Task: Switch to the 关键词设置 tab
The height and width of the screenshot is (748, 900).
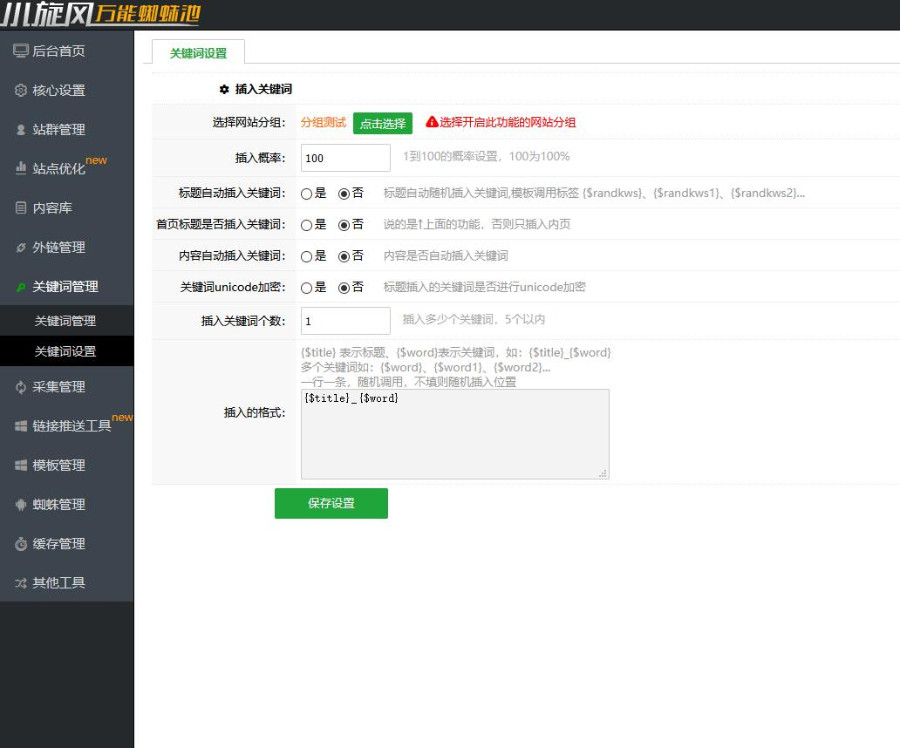Action: (198, 53)
